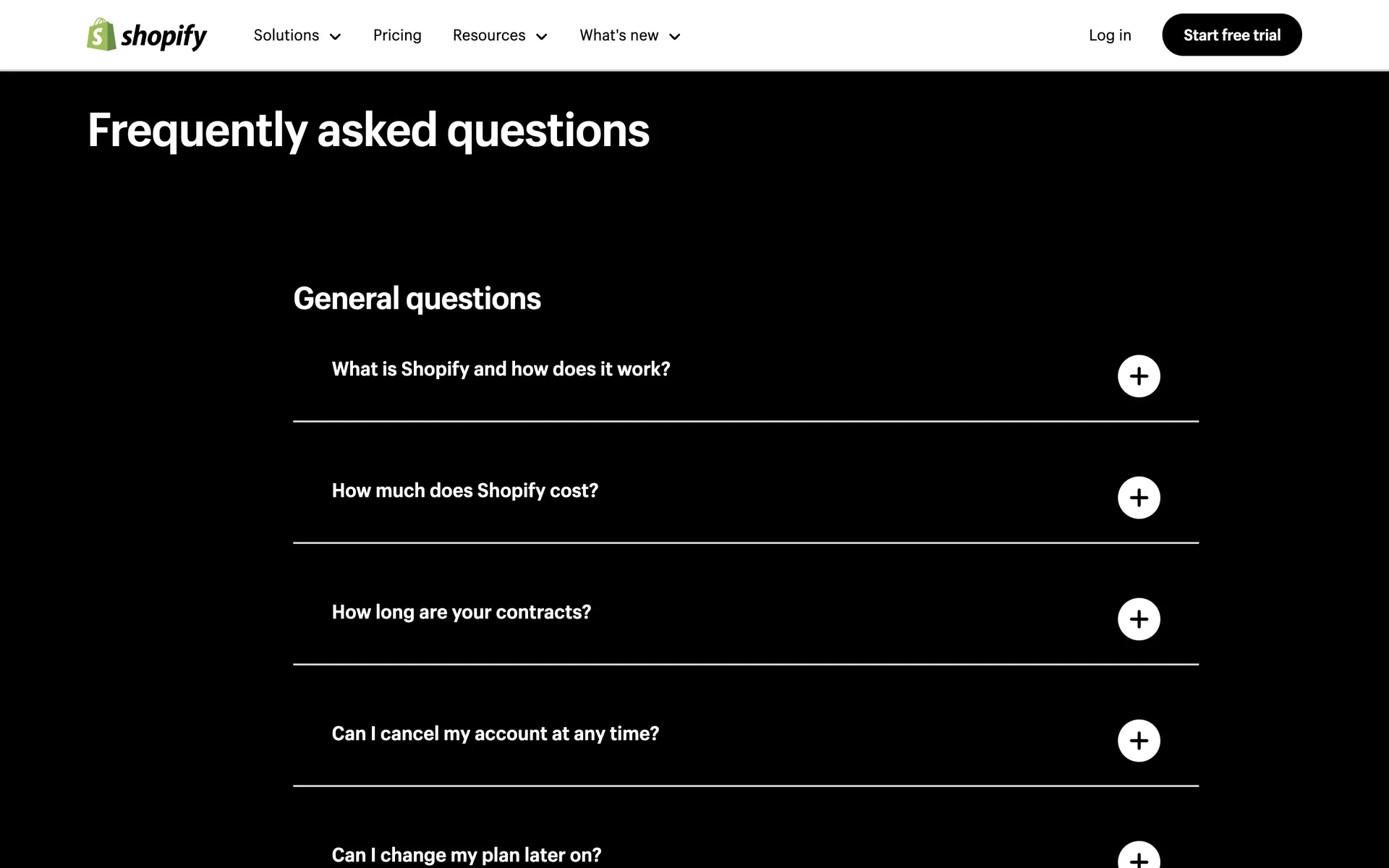Go to the Pricing page
Image resolution: width=1389 pixels, height=868 pixels.
(x=397, y=35)
